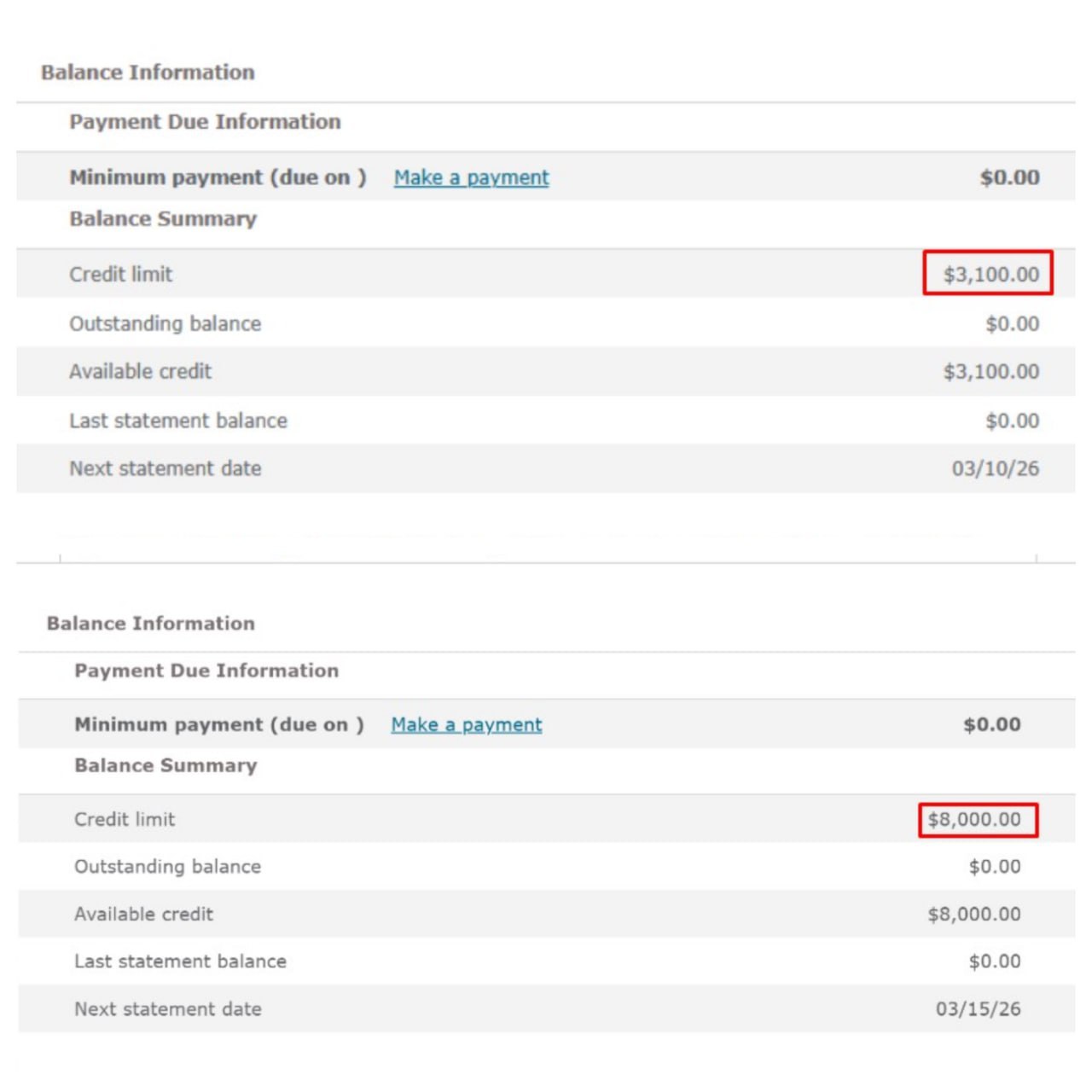The image size is (1092, 1092).
Task: Click Last statement balance label in $8,000.00 account
Action: click(180, 961)
